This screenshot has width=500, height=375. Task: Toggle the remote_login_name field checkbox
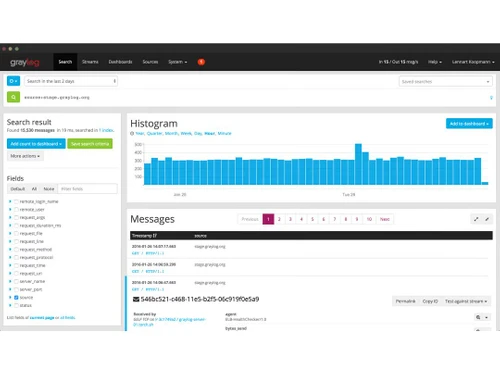click(16, 201)
